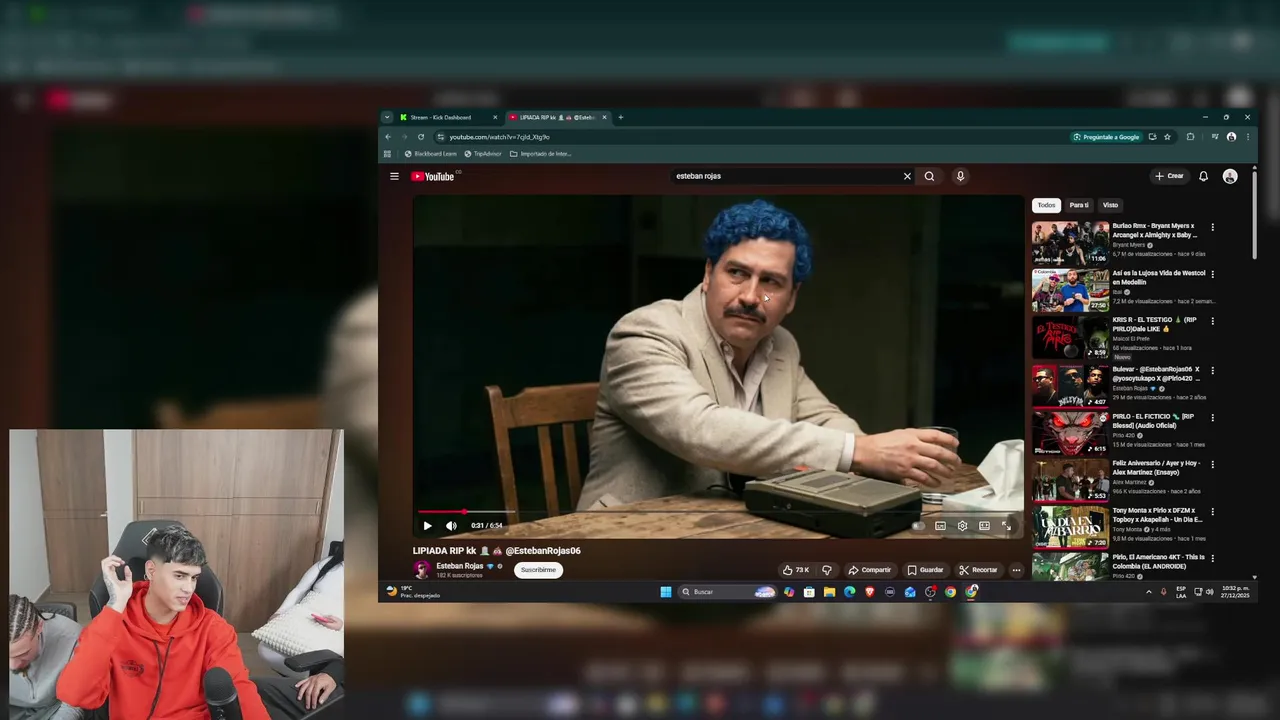1280x720 pixels.
Task: Open the Windows Start menu
Action: pos(666,592)
